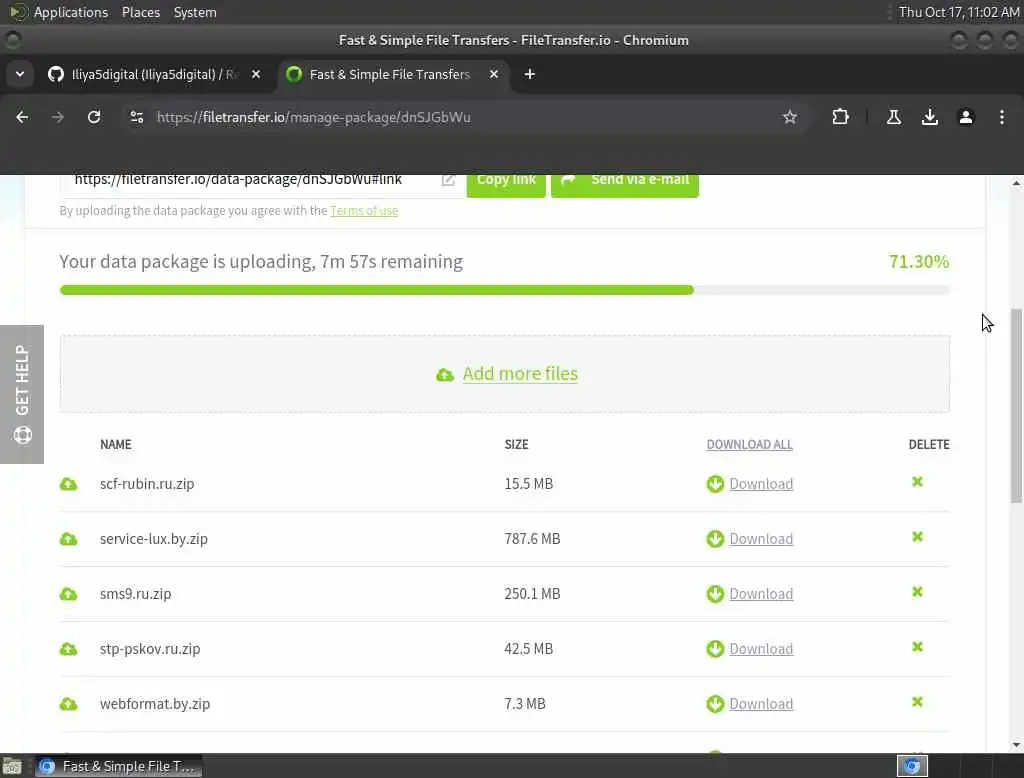Delete the sms9.ru.zip file
The height and width of the screenshot is (778, 1024).
917,592
